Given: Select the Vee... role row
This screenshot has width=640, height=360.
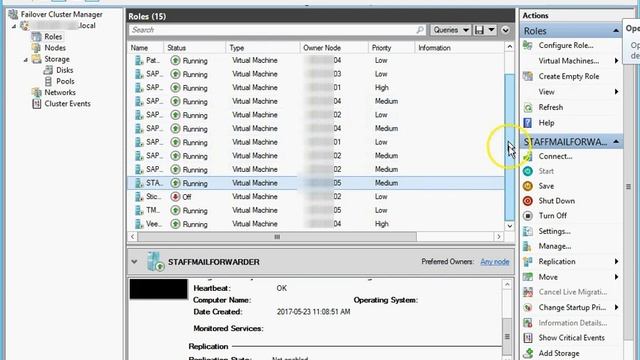Looking at the screenshot, I should [316, 224].
